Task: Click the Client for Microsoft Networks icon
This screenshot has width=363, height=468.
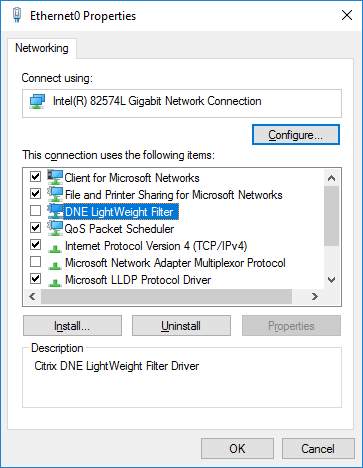Action: [x=55, y=177]
